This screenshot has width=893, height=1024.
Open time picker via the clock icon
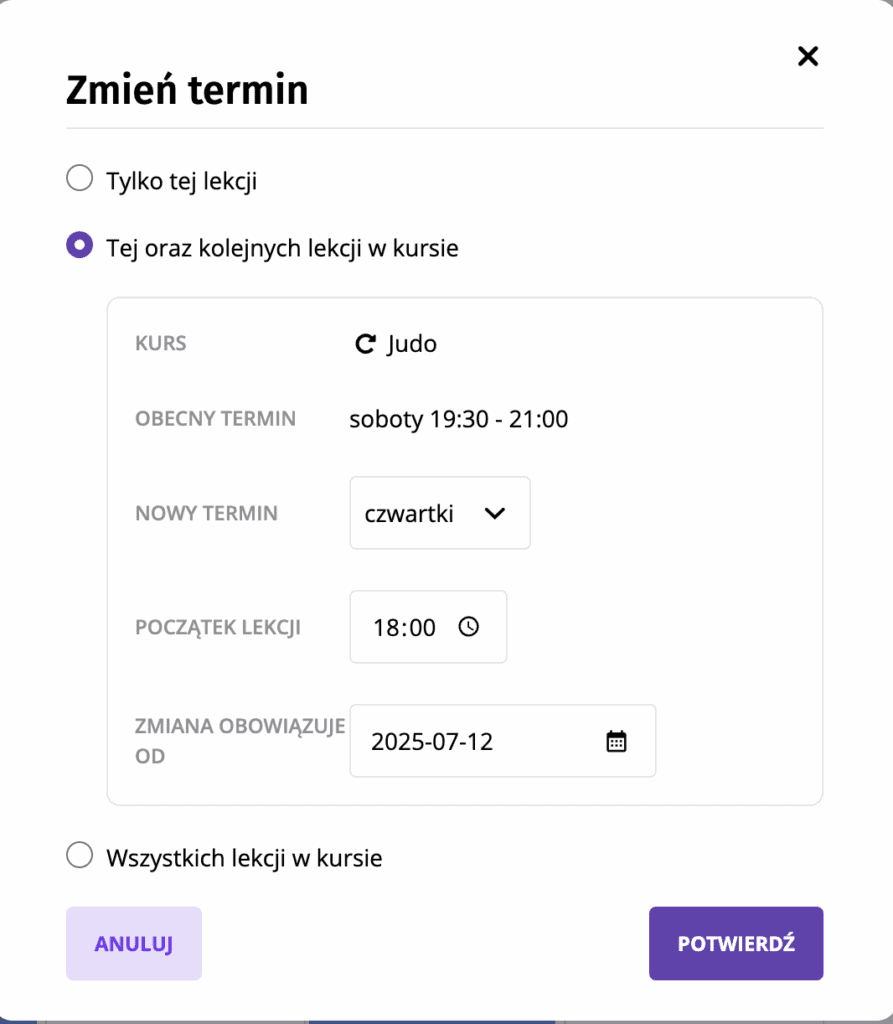[x=468, y=627]
